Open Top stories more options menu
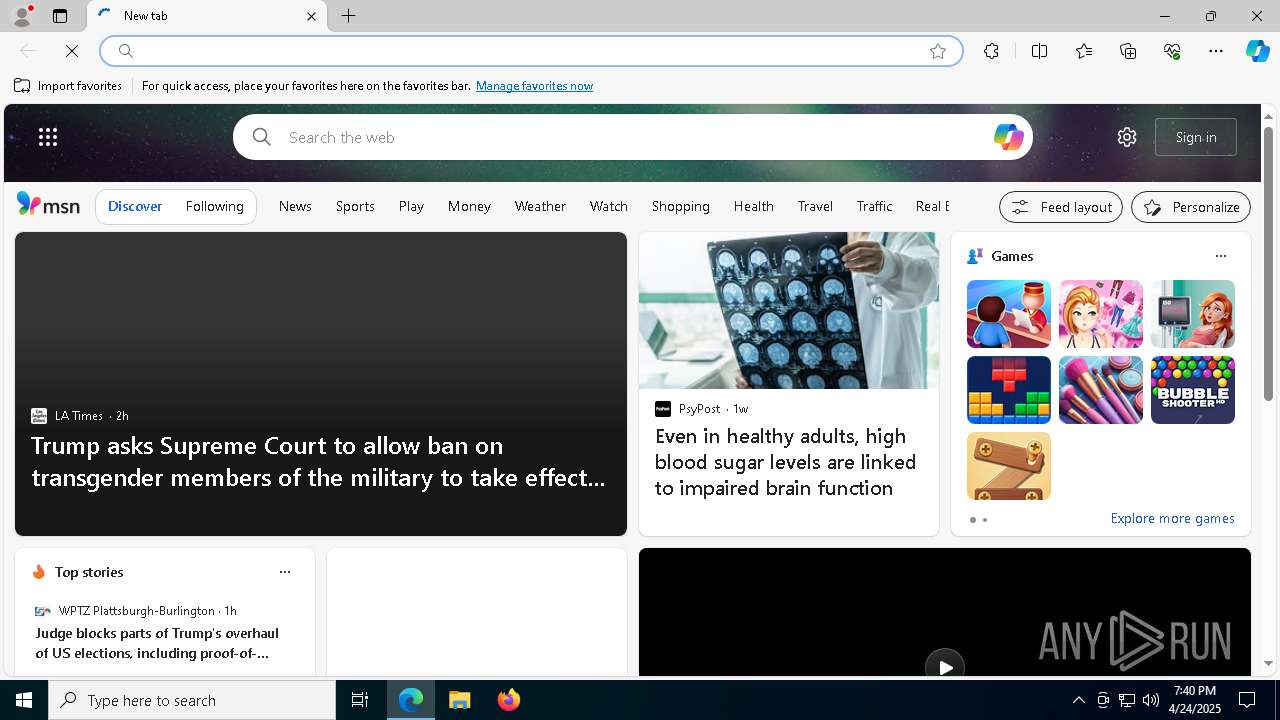 tap(284, 572)
